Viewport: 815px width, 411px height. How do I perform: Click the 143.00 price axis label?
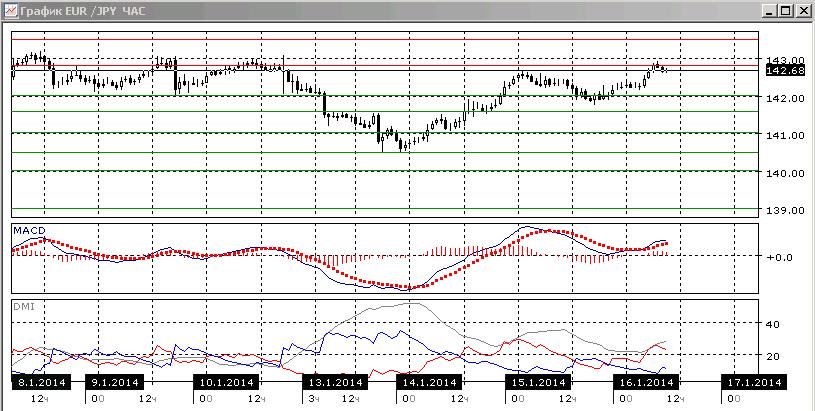pos(785,60)
